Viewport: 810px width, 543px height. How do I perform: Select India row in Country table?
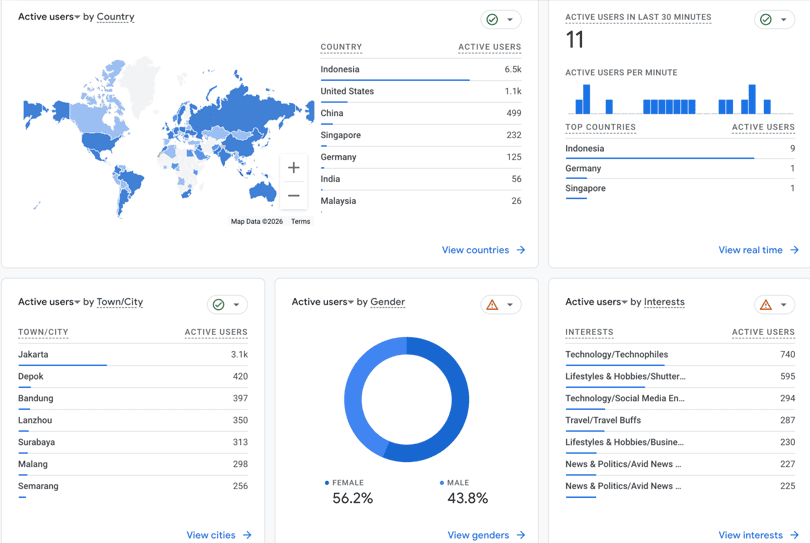[x=420, y=179]
